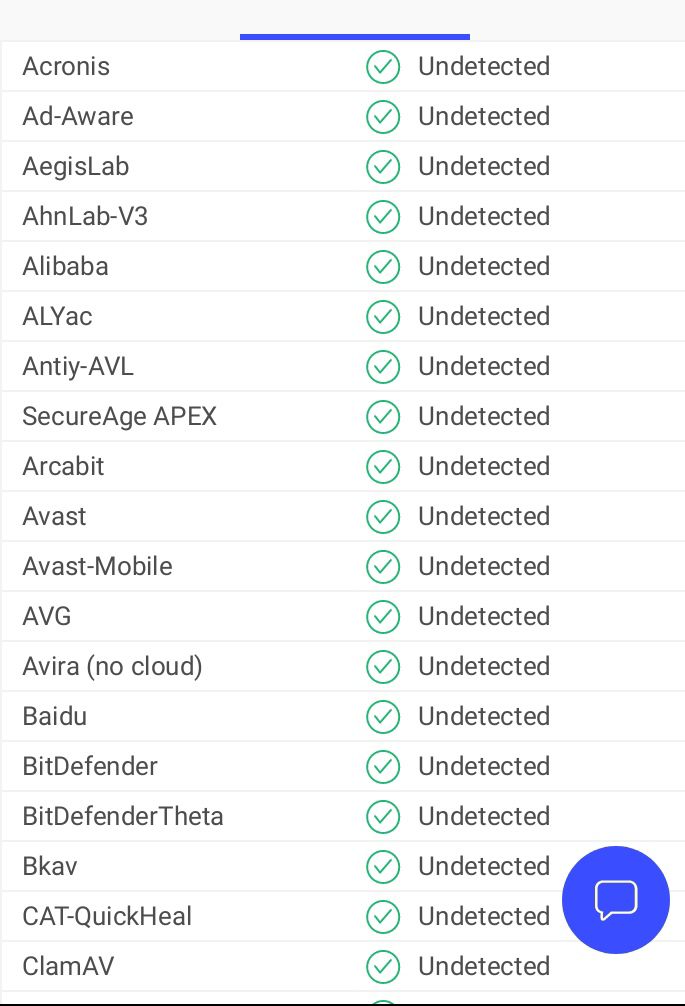Viewport: 685px width, 1006px height.
Task: Select the Ad-Aware vendor name
Action: click(78, 116)
